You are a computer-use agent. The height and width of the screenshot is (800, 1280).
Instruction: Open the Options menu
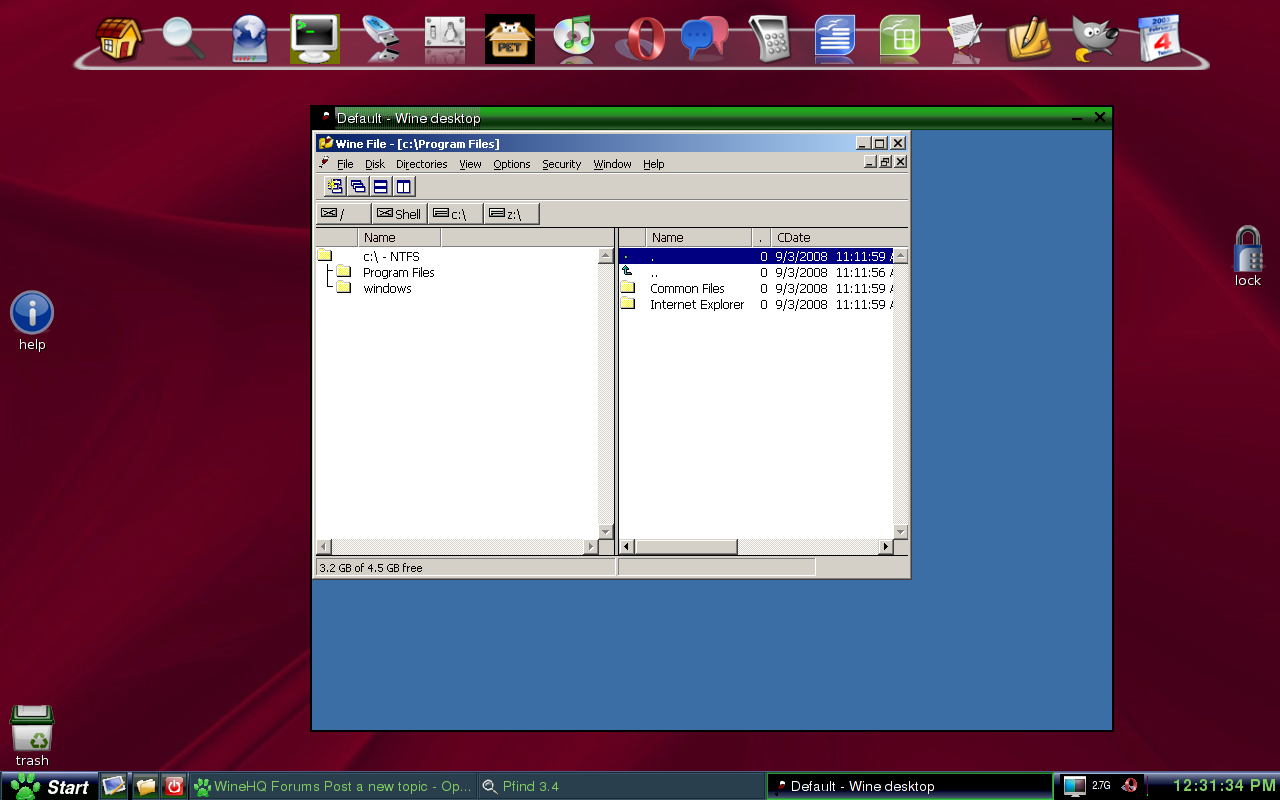(511, 164)
